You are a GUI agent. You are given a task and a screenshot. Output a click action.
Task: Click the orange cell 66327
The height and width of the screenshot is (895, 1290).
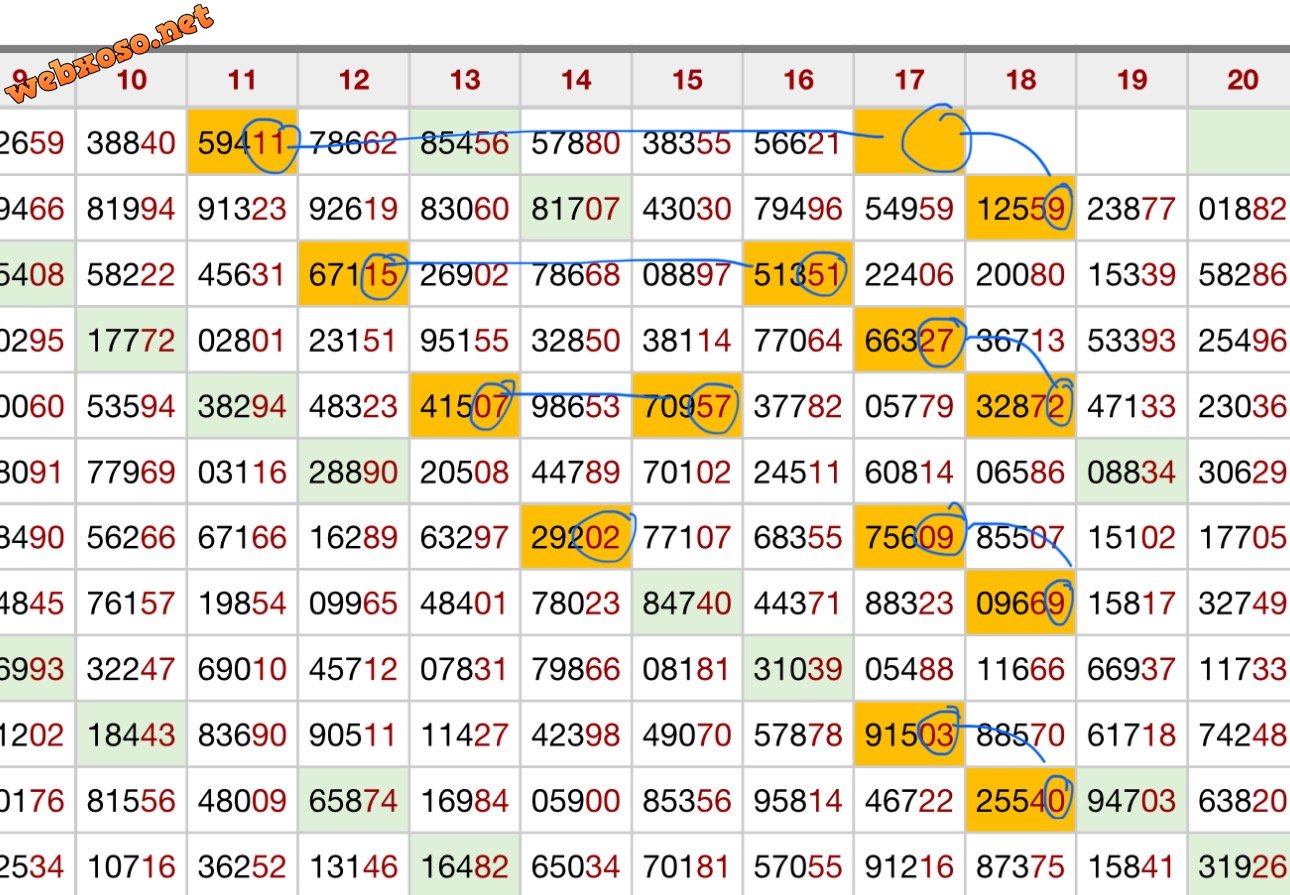[909, 340]
